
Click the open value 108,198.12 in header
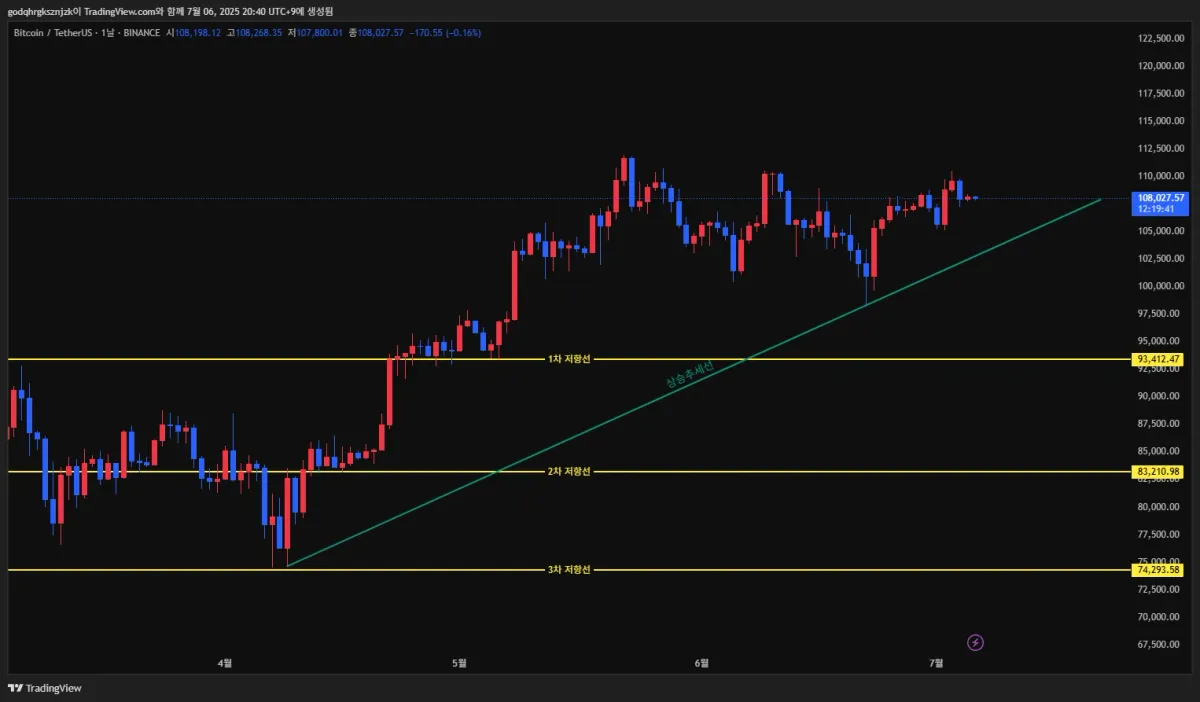point(198,33)
